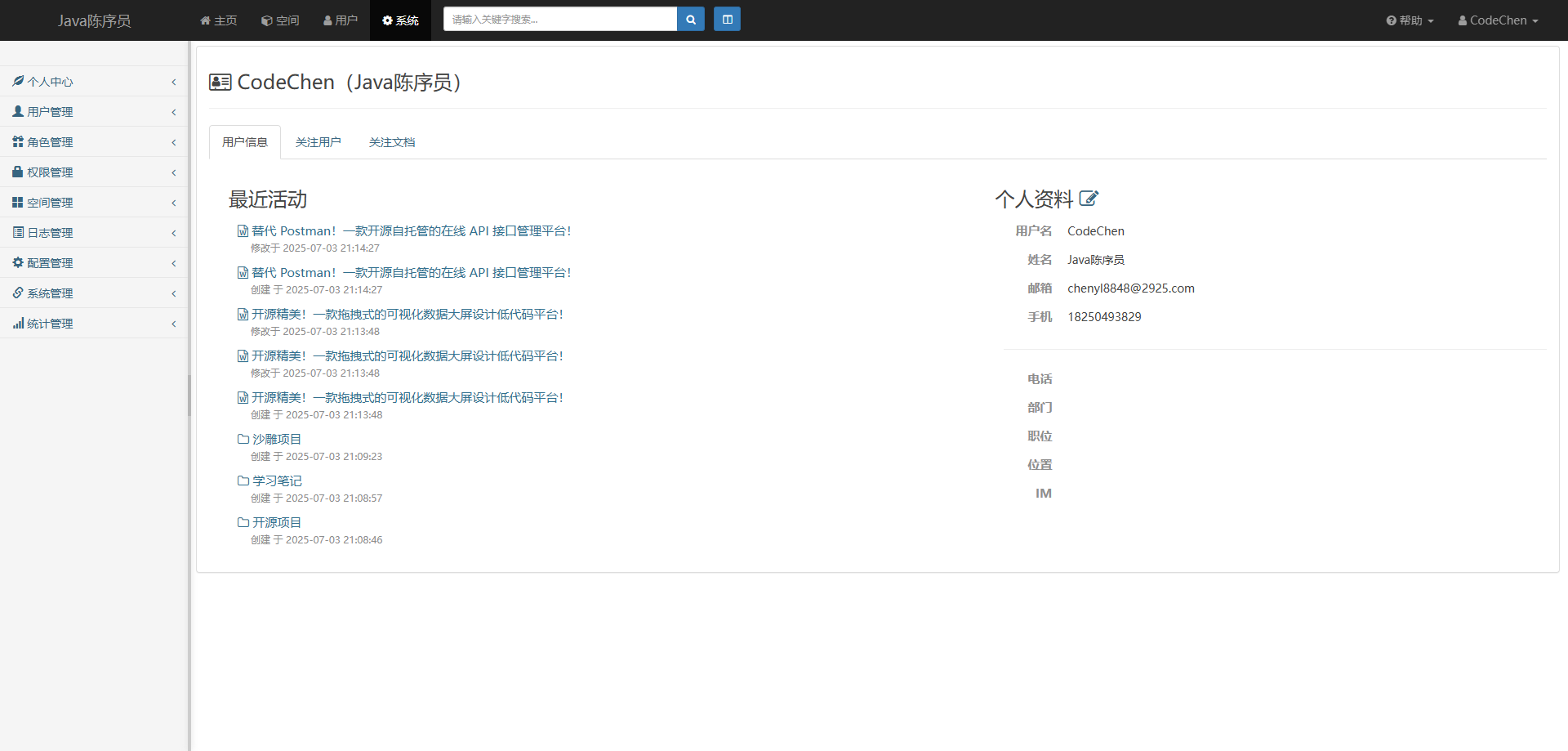Viewport: 1568px width, 751px height.
Task: Click the blue search magnifier button
Action: 691,20
